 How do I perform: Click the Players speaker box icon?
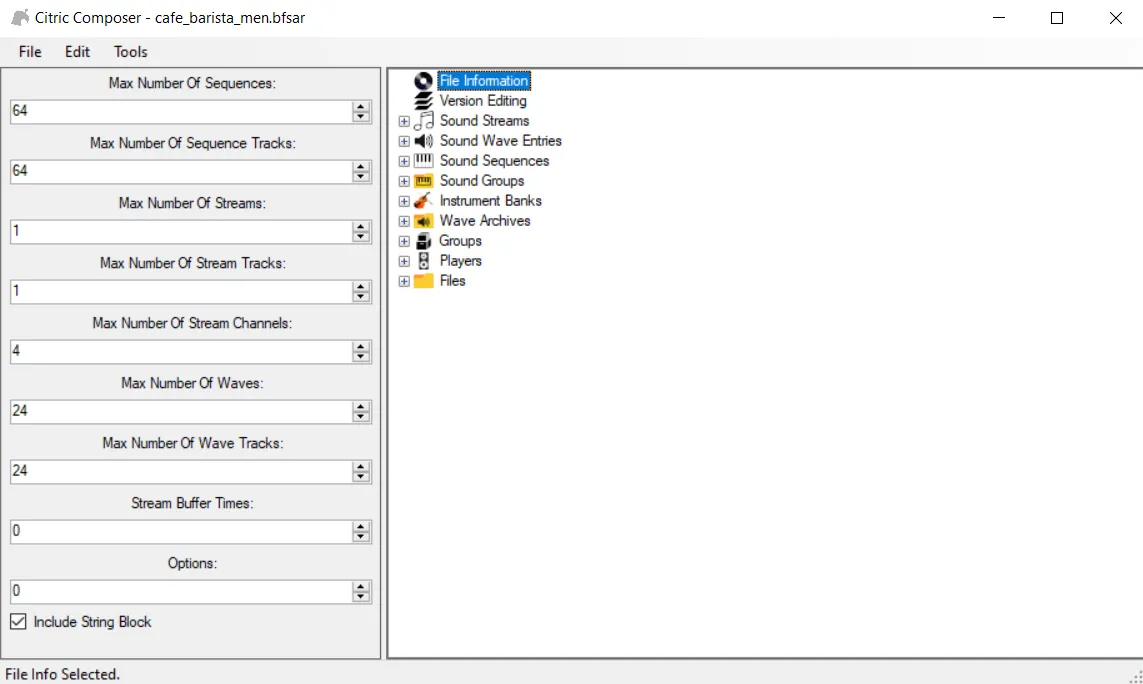(x=423, y=261)
